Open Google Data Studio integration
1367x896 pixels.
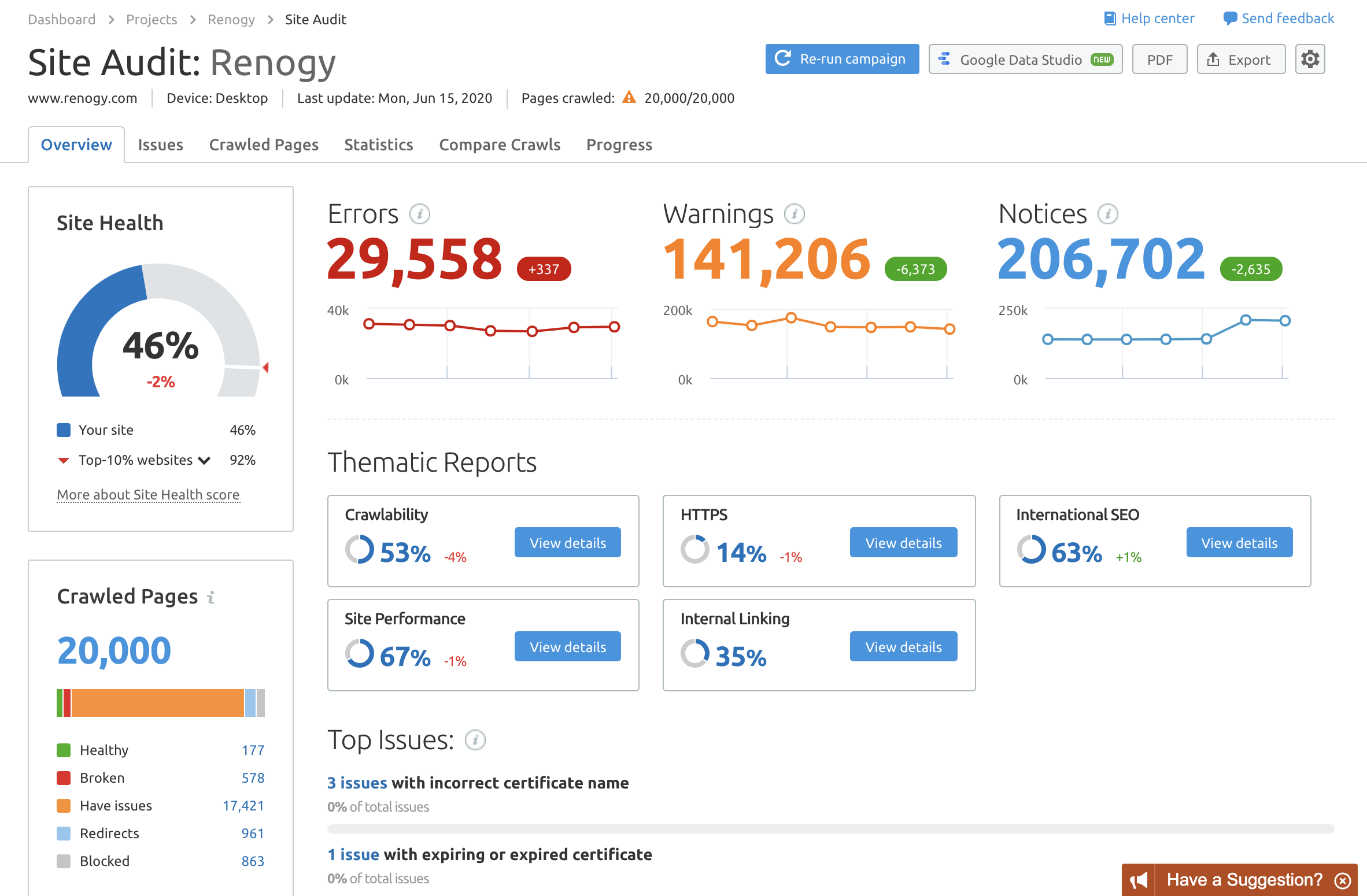(x=1025, y=60)
